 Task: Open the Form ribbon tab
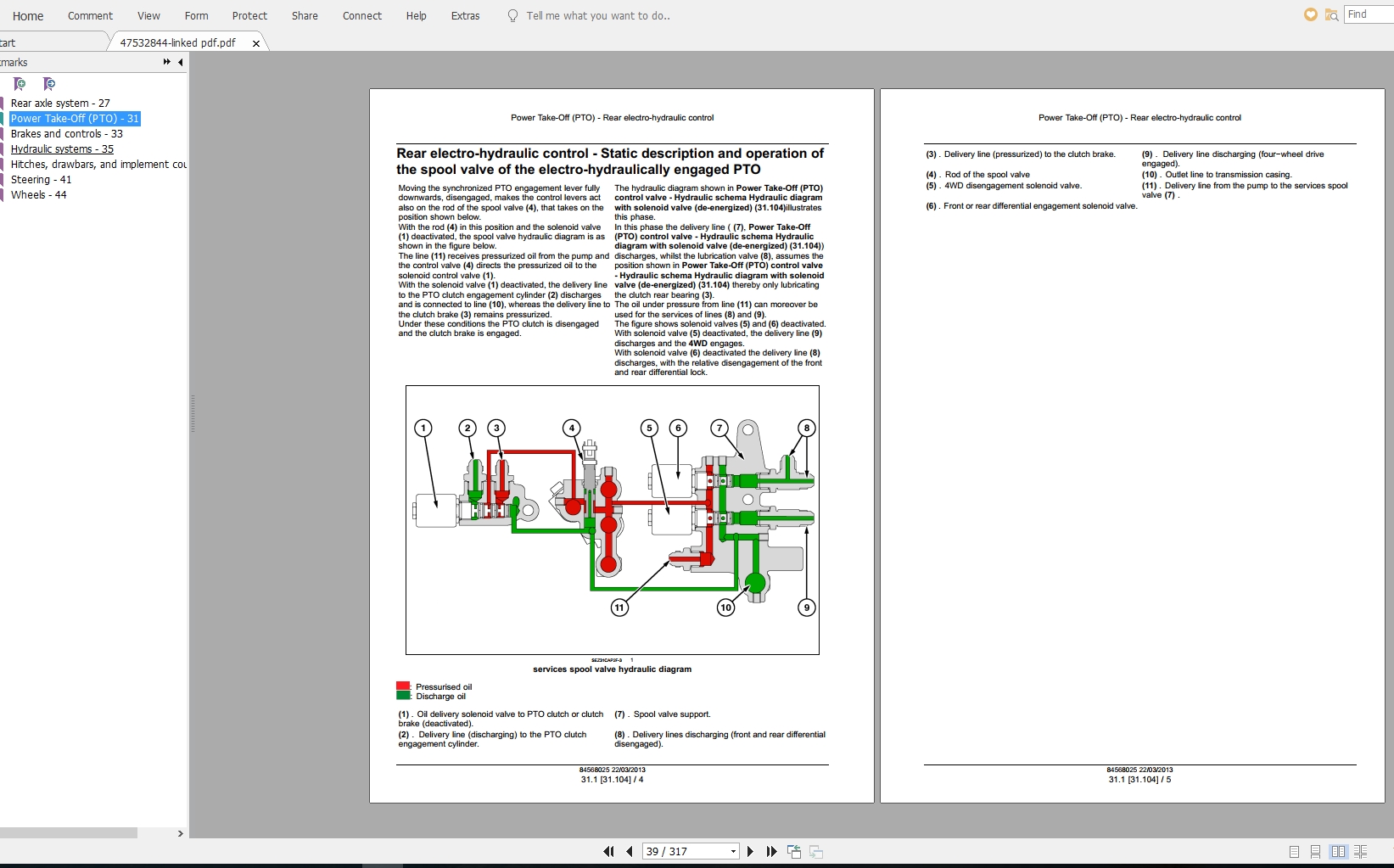click(x=196, y=15)
